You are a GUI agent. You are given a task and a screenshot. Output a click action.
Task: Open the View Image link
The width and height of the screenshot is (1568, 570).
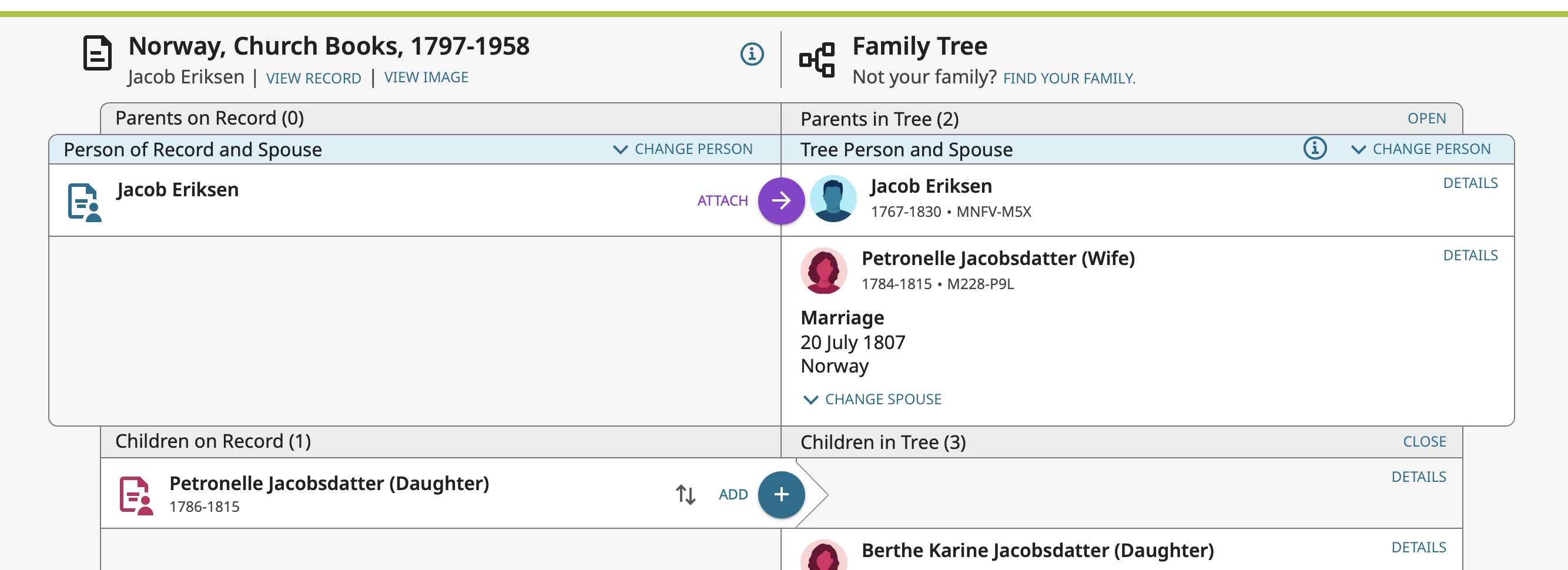(x=426, y=77)
